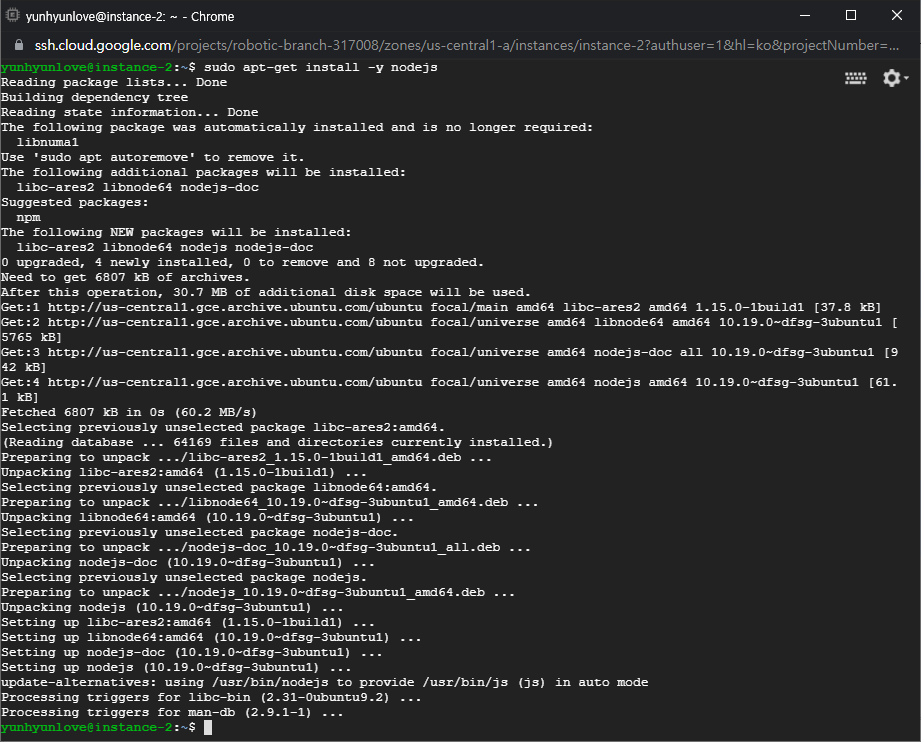The height and width of the screenshot is (742, 921).
Task: Click 'Suggested packages:' line
Action: (x=75, y=203)
